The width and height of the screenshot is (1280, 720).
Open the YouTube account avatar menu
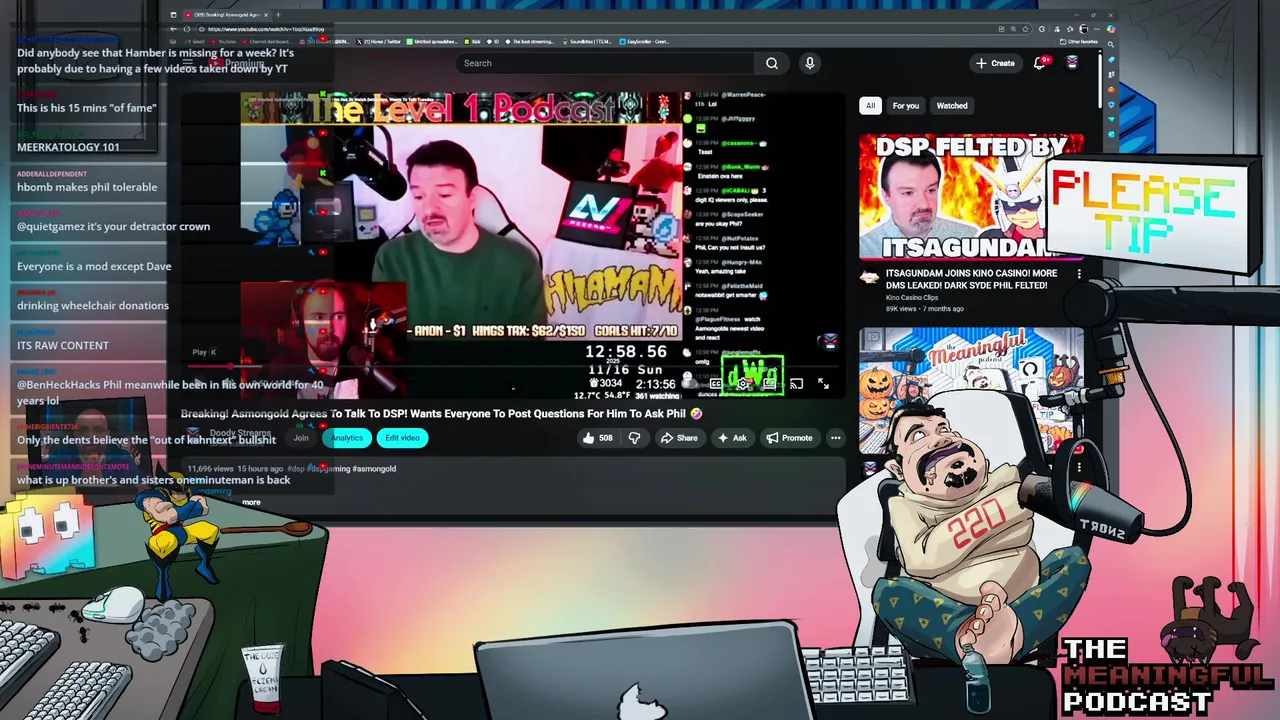pos(1072,63)
